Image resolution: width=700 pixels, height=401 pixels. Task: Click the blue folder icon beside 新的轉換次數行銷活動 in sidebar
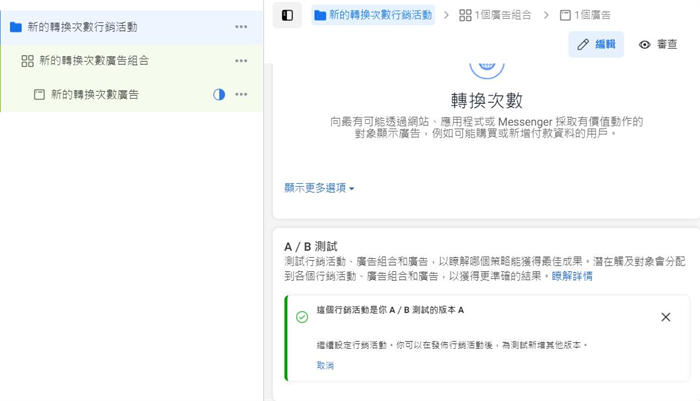(x=15, y=27)
